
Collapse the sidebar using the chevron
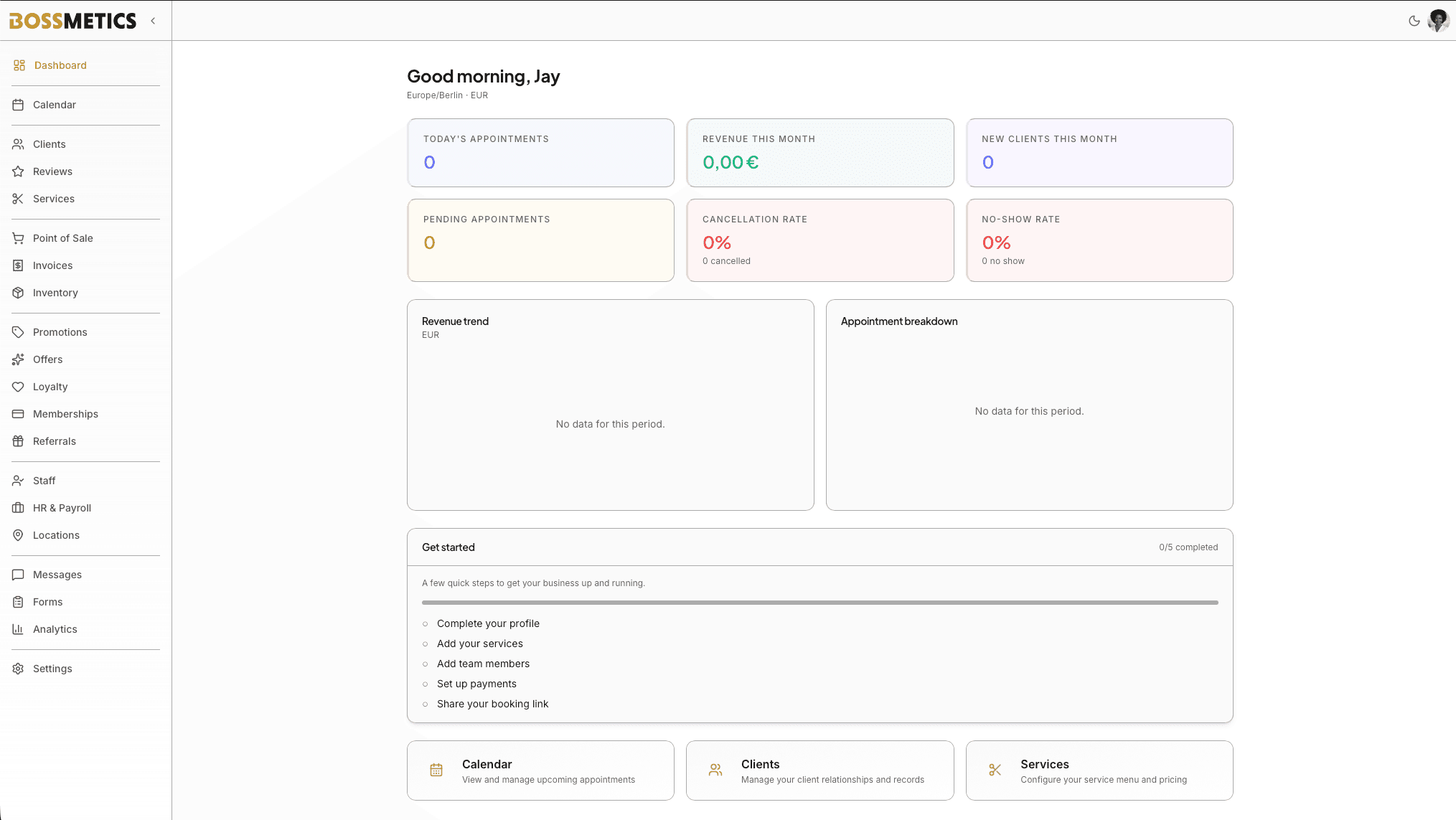coord(153,21)
